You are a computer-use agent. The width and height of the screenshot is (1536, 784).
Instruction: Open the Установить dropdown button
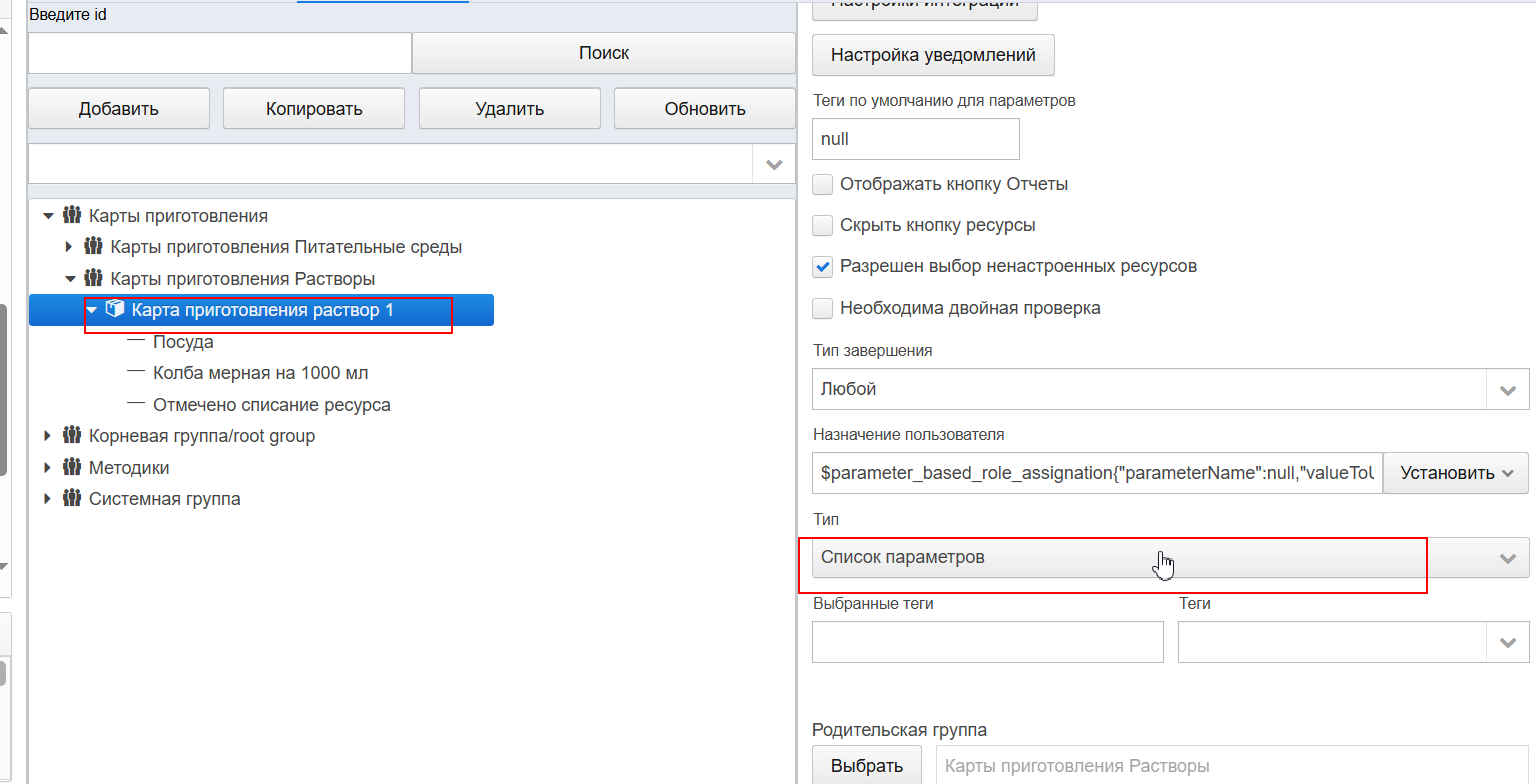1456,473
